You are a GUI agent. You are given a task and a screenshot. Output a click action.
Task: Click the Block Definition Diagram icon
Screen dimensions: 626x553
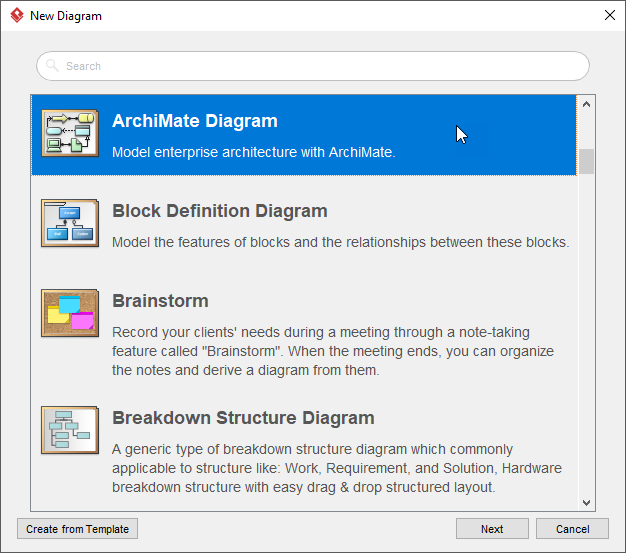coord(70,223)
